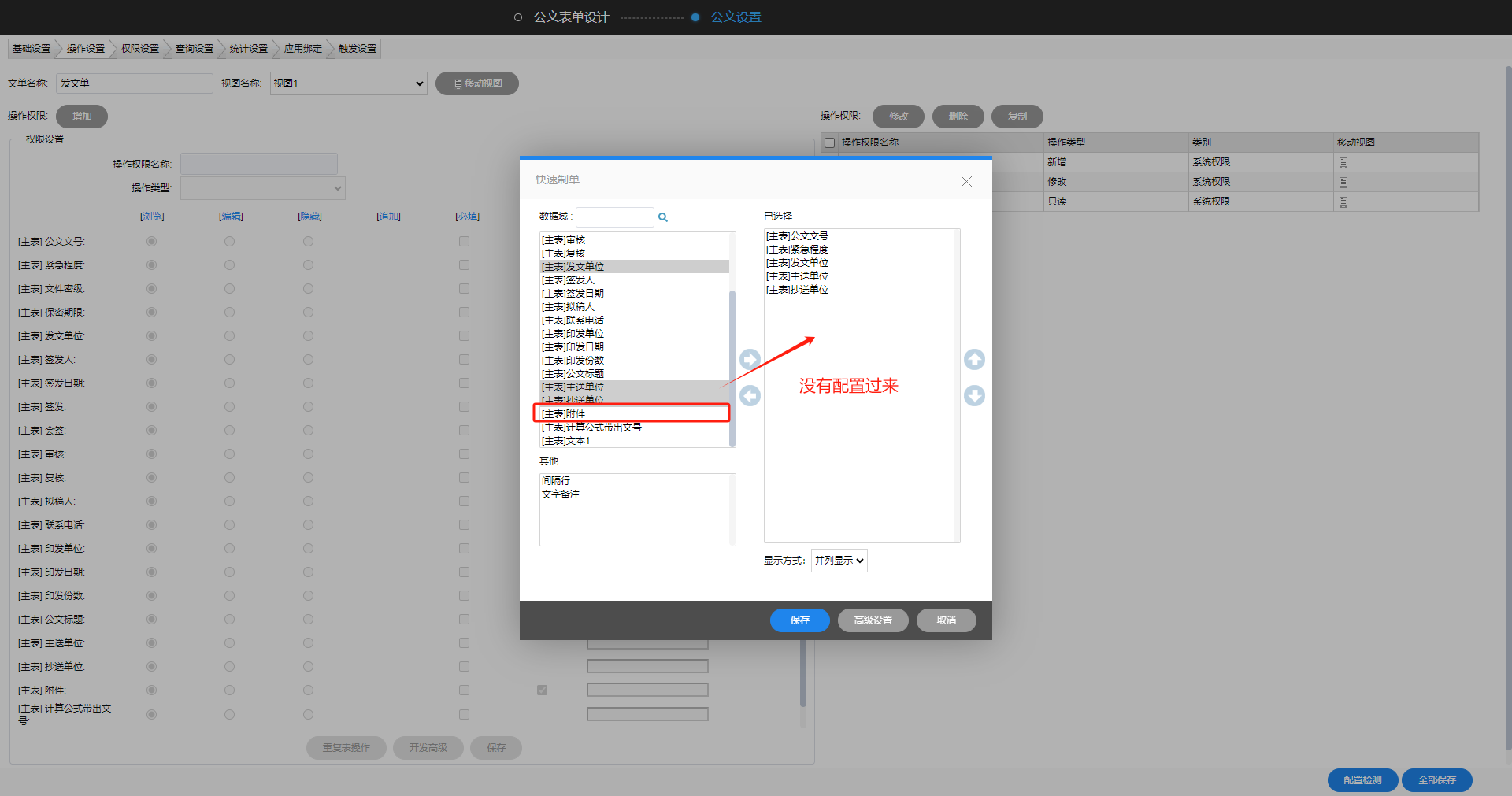Switch to the 权限设置 tab
This screenshot has height=796, width=1512.
click(x=140, y=49)
